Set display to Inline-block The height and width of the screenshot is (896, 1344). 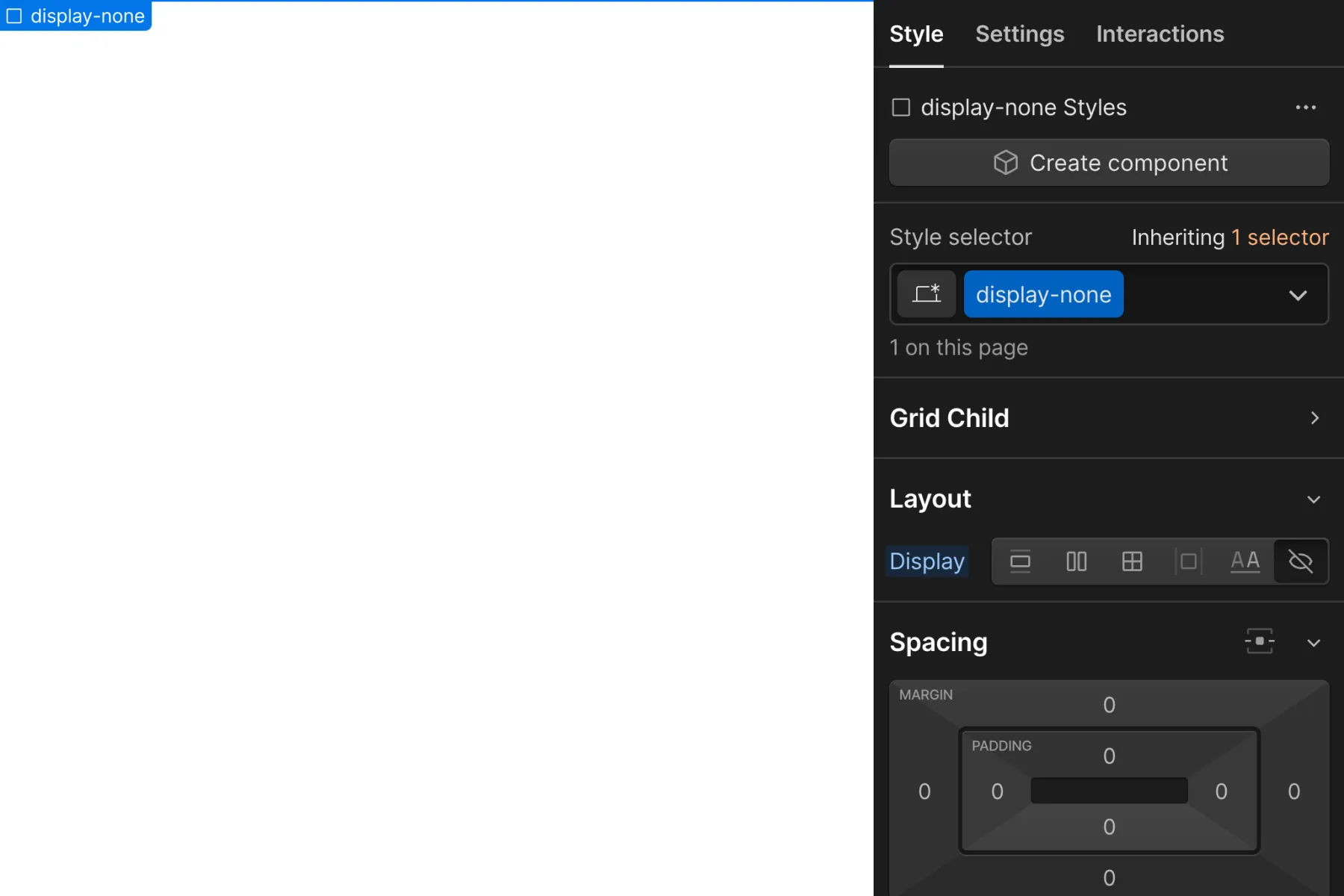tap(1188, 561)
